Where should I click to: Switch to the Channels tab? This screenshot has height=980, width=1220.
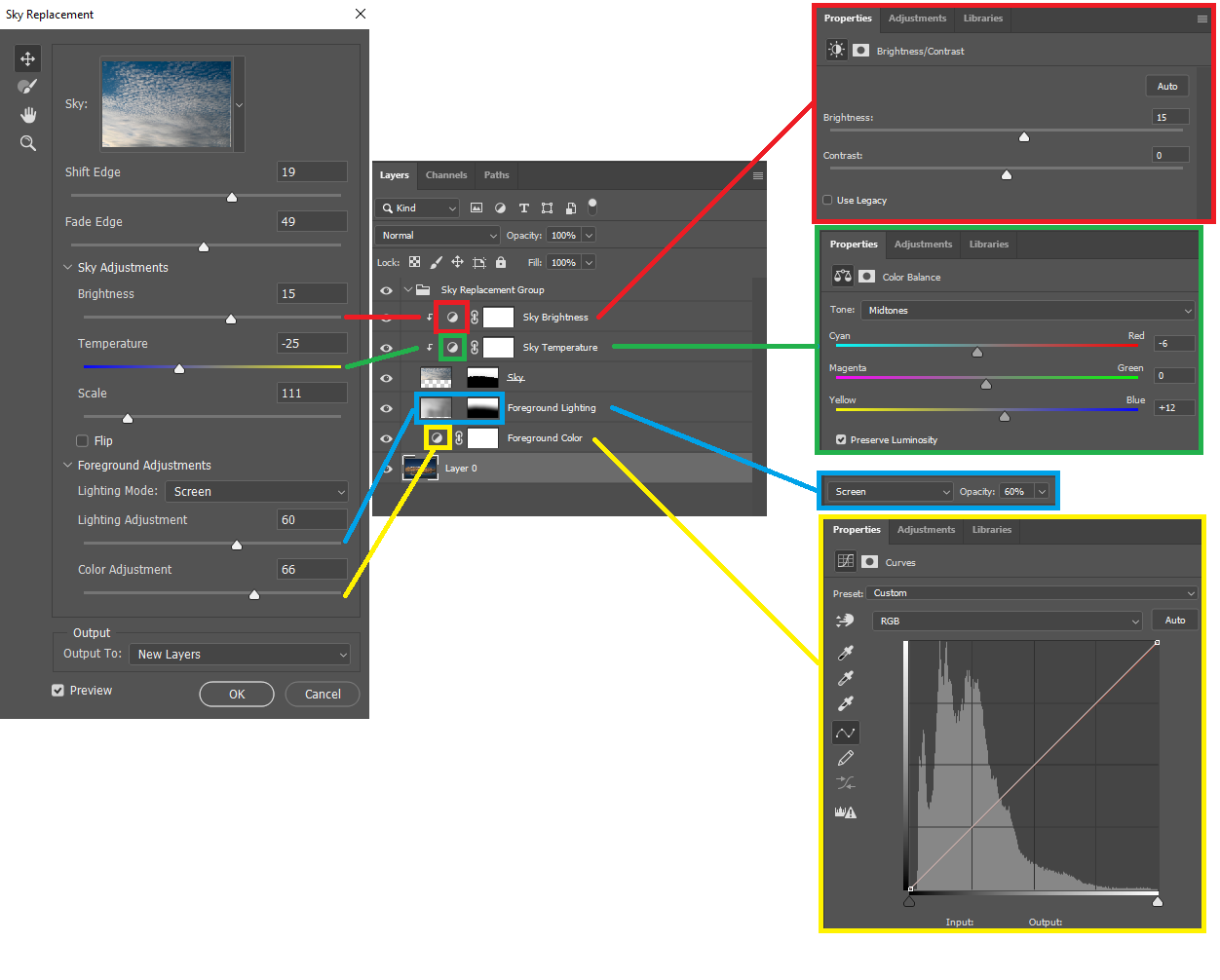click(x=446, y=175)
